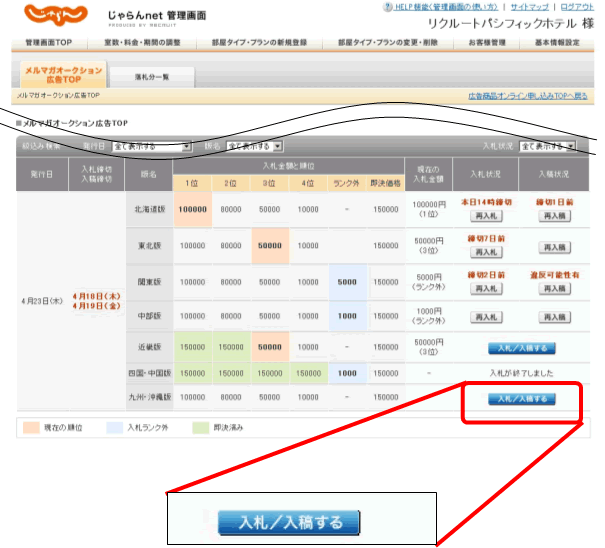
Task: Click 再入札 button for 北海道版
Action: 486,216
